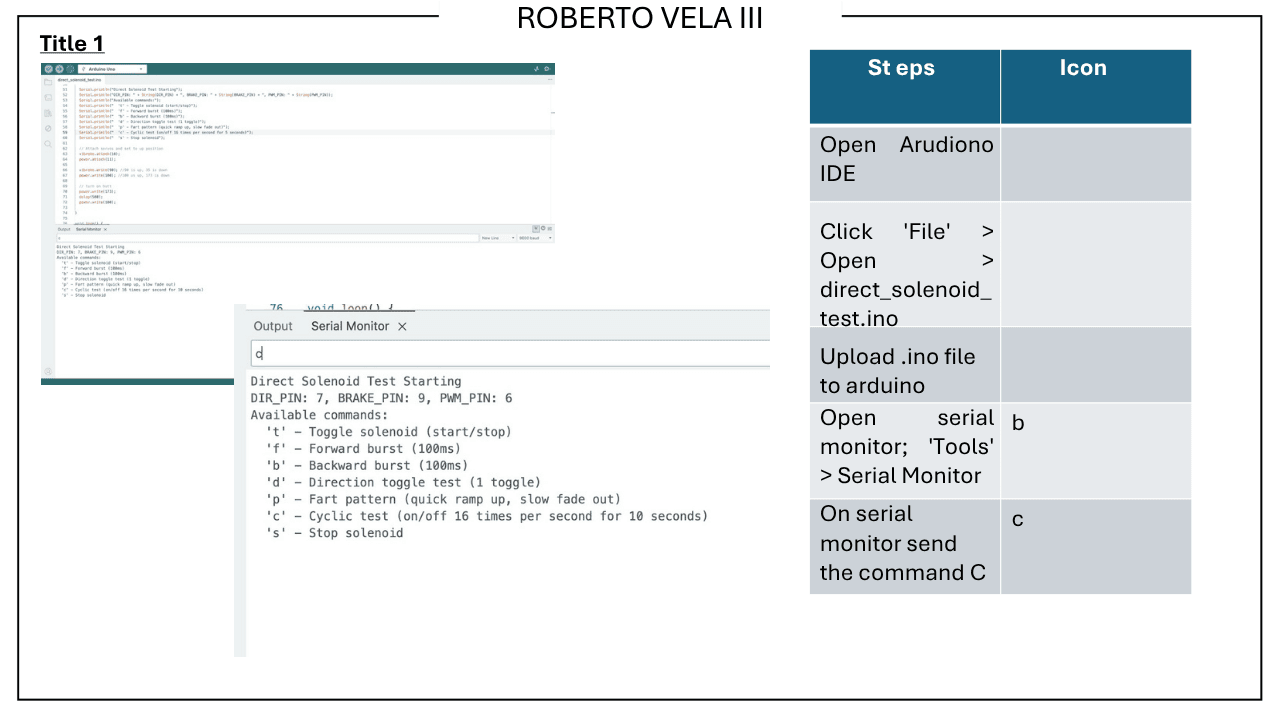Viewport: 1280px width, 720px height.
Task: Click the 'Direct Solenoid Test Starting' line
Action: pos(356,381)
